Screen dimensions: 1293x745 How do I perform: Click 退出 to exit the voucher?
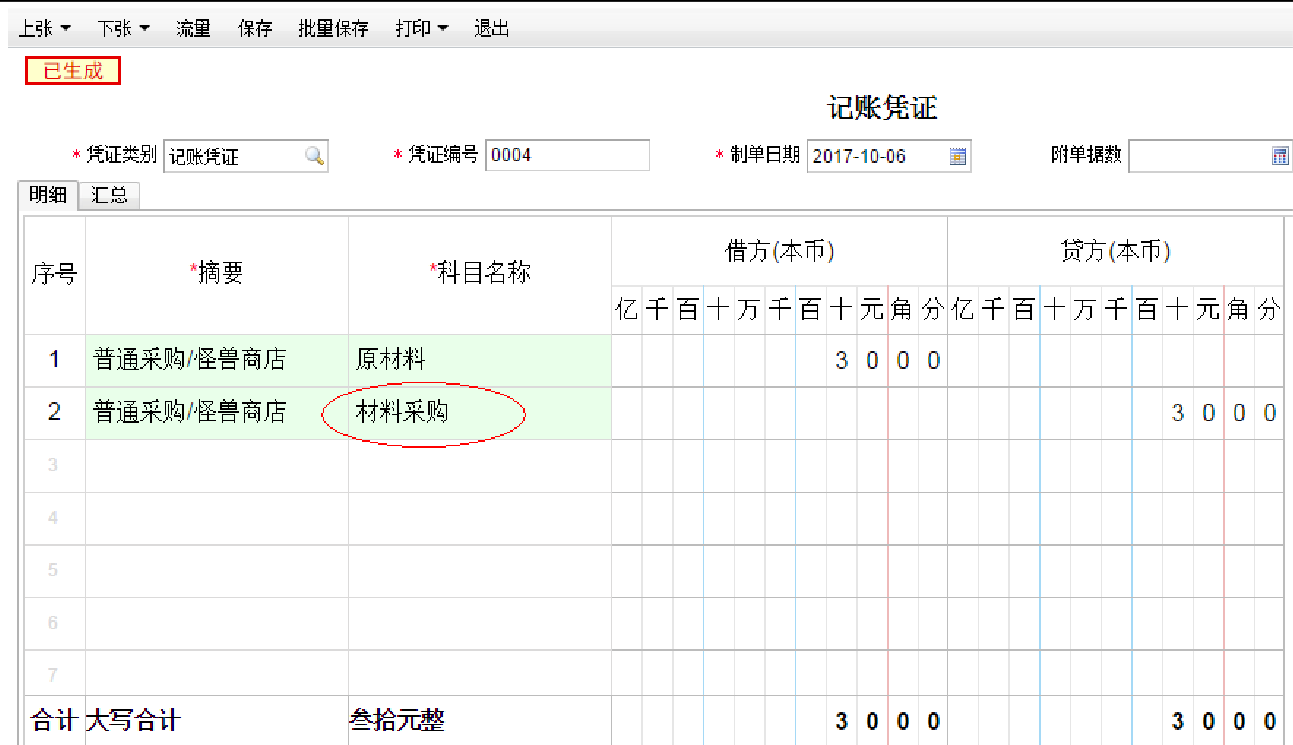pos(492,29)
